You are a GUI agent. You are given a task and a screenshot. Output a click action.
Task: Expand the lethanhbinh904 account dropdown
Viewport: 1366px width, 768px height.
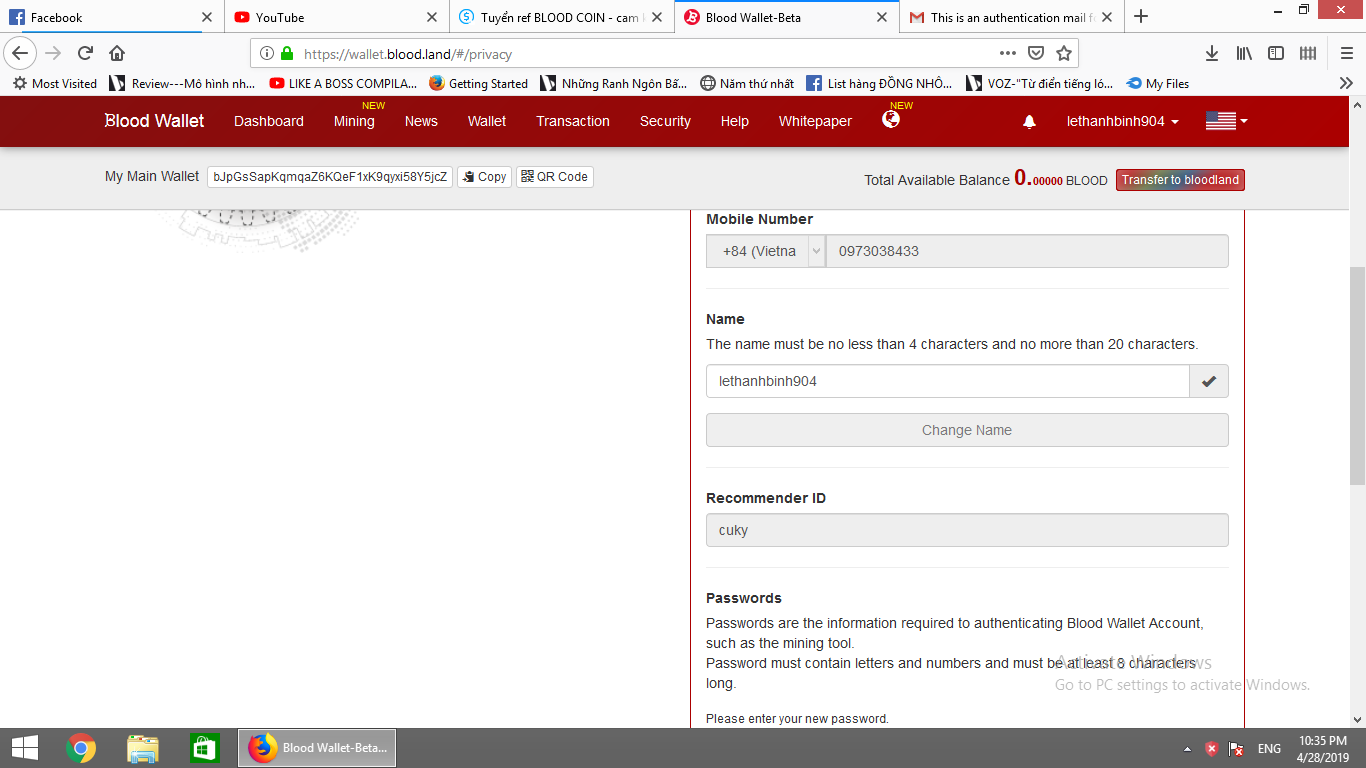coord(1123,121)
